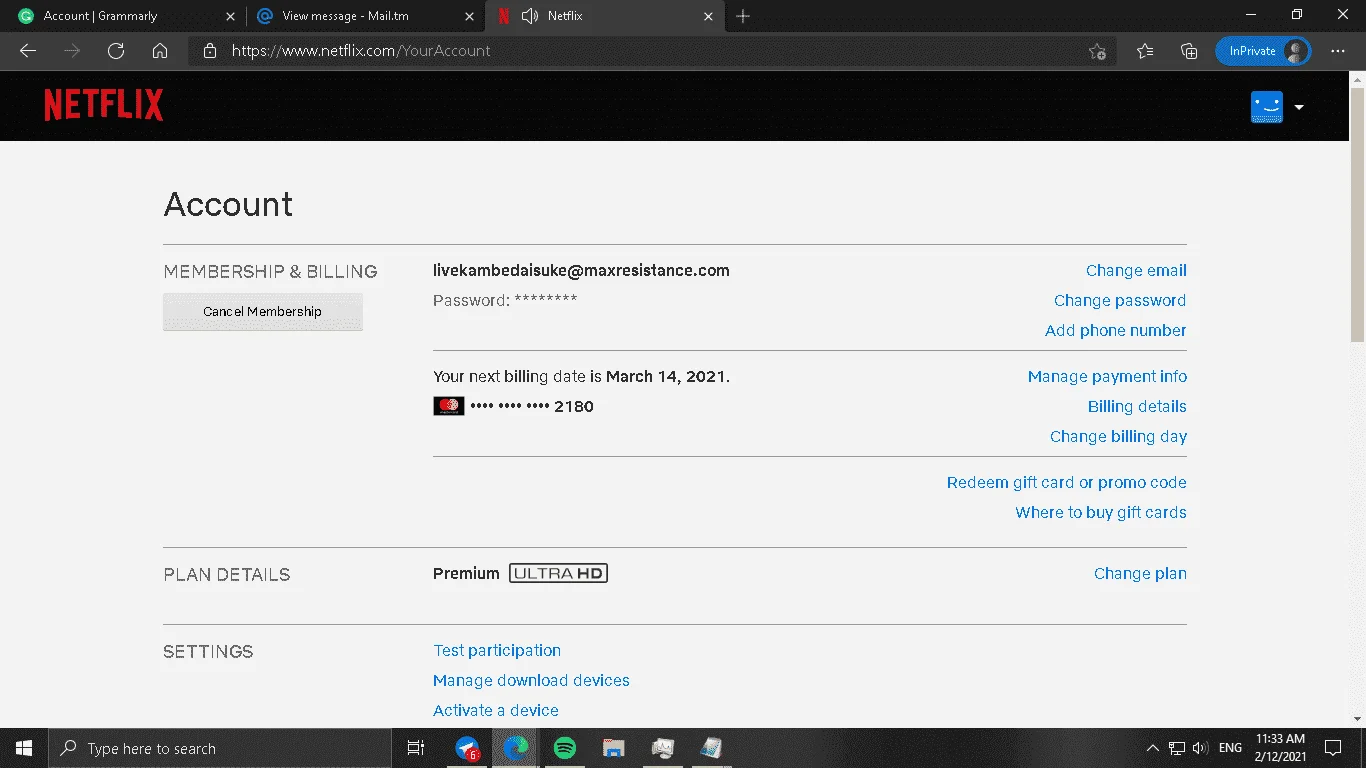
Task: Click the ENG language indicator
Action: 1230,748
